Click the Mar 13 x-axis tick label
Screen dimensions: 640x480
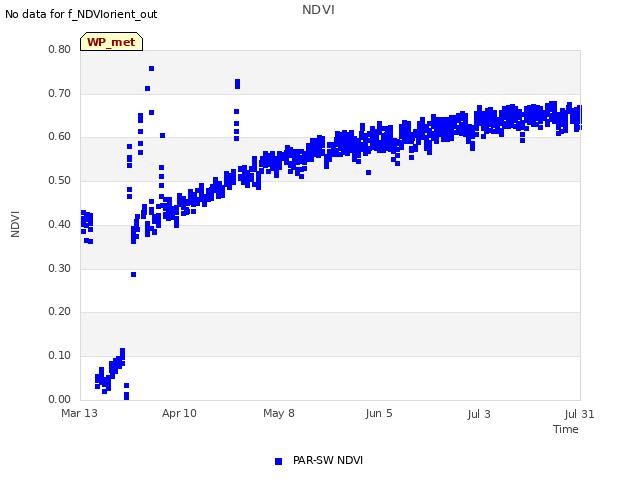[80, 413]
